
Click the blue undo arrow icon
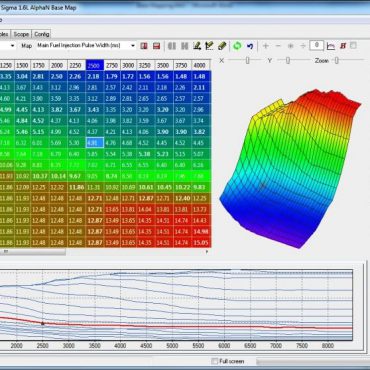250,46
